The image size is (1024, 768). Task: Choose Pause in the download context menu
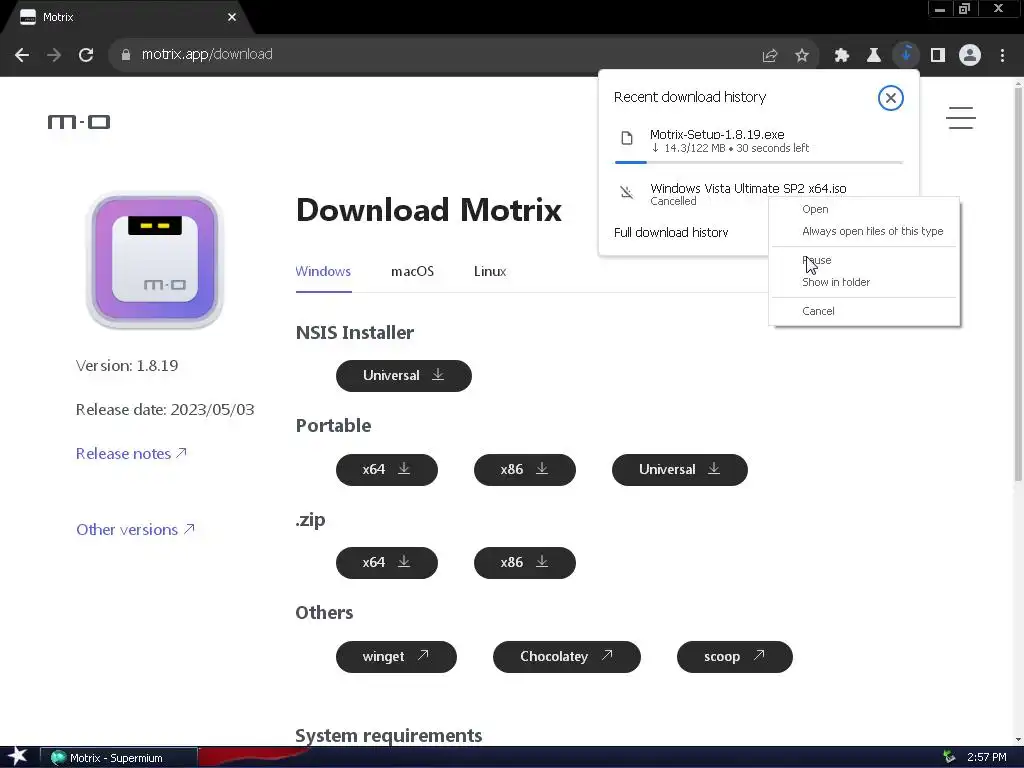point(864,260)
